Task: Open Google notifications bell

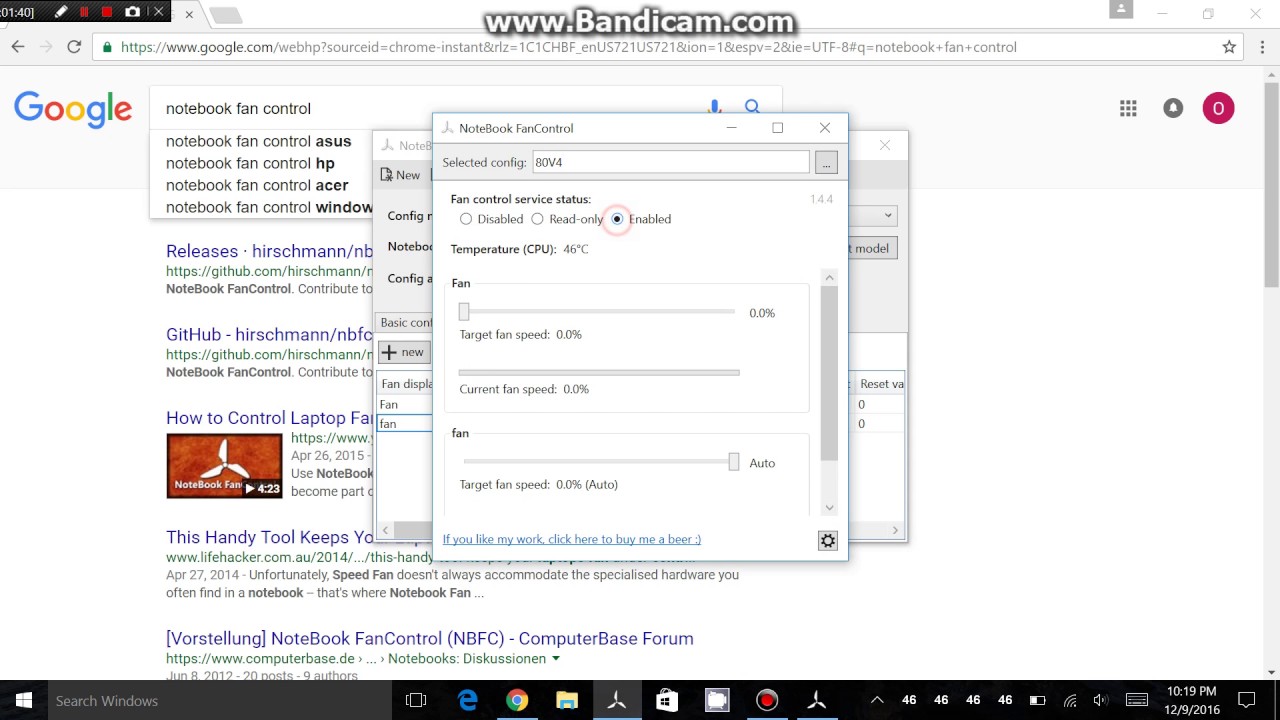Action: (1173, 108)
